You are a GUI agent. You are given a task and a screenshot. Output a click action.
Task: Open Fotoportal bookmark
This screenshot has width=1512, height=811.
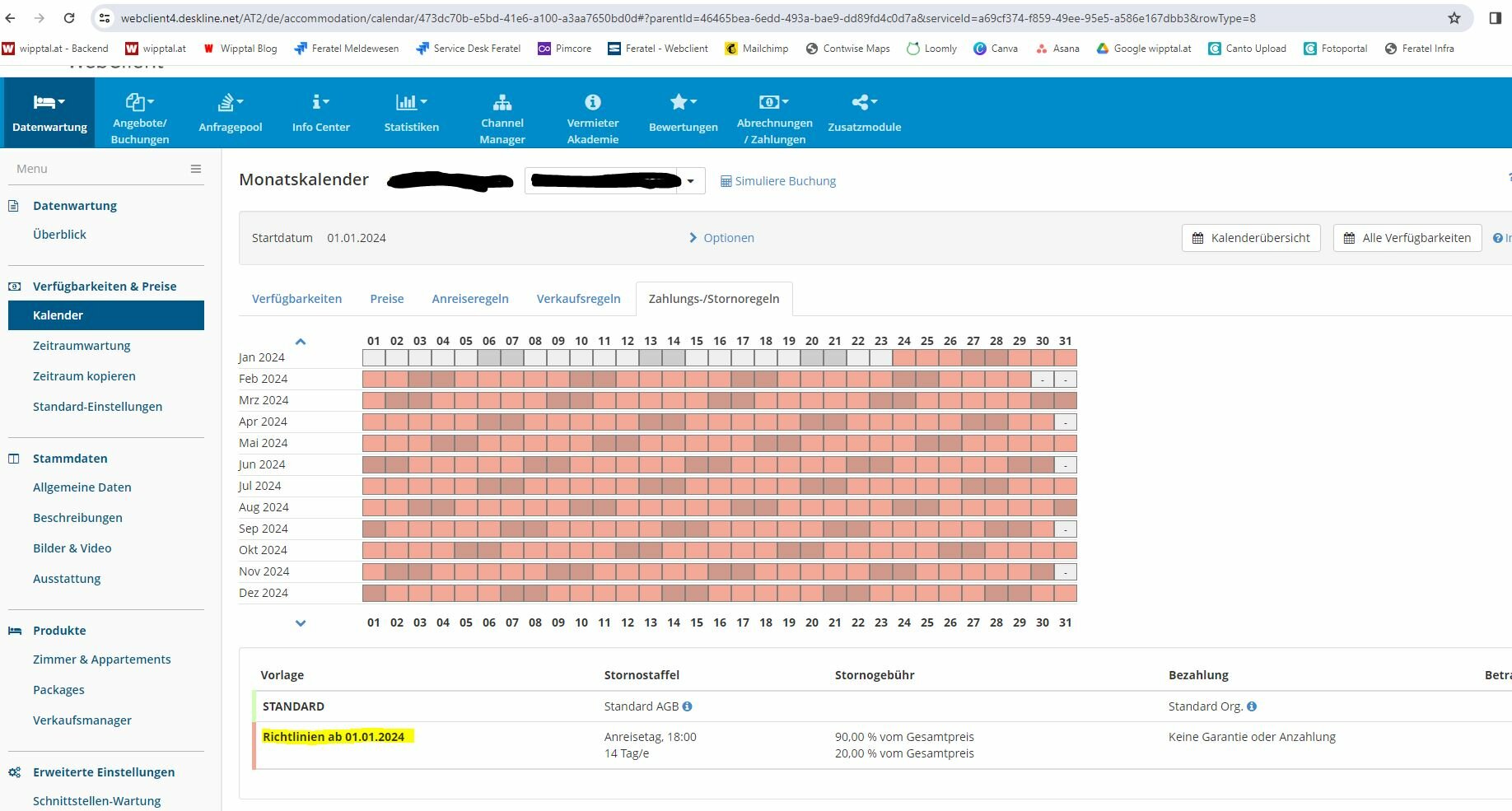pyautogui.click(x=1336, y=49)
